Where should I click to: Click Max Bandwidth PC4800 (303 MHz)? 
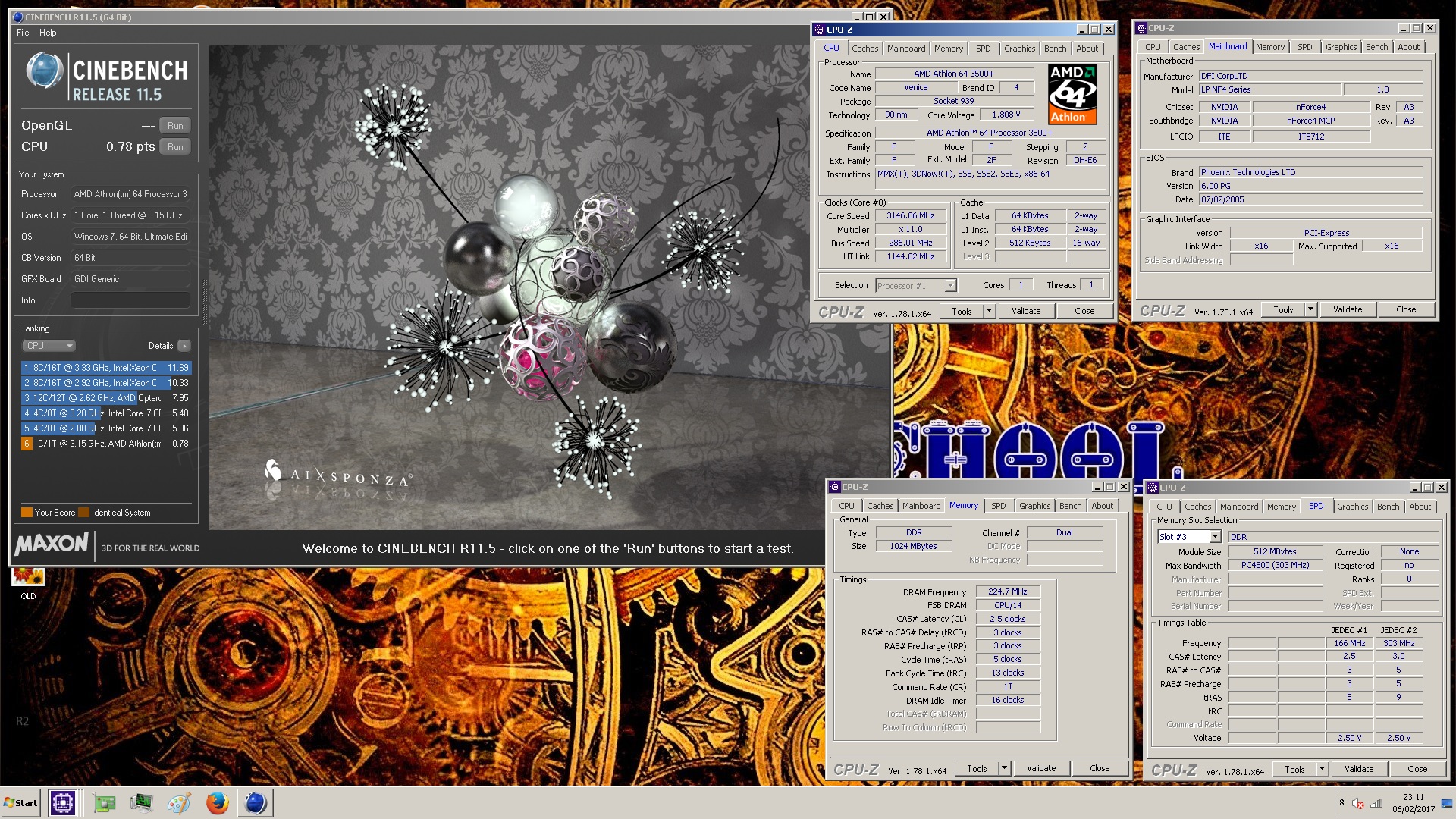pos(1276,566)
